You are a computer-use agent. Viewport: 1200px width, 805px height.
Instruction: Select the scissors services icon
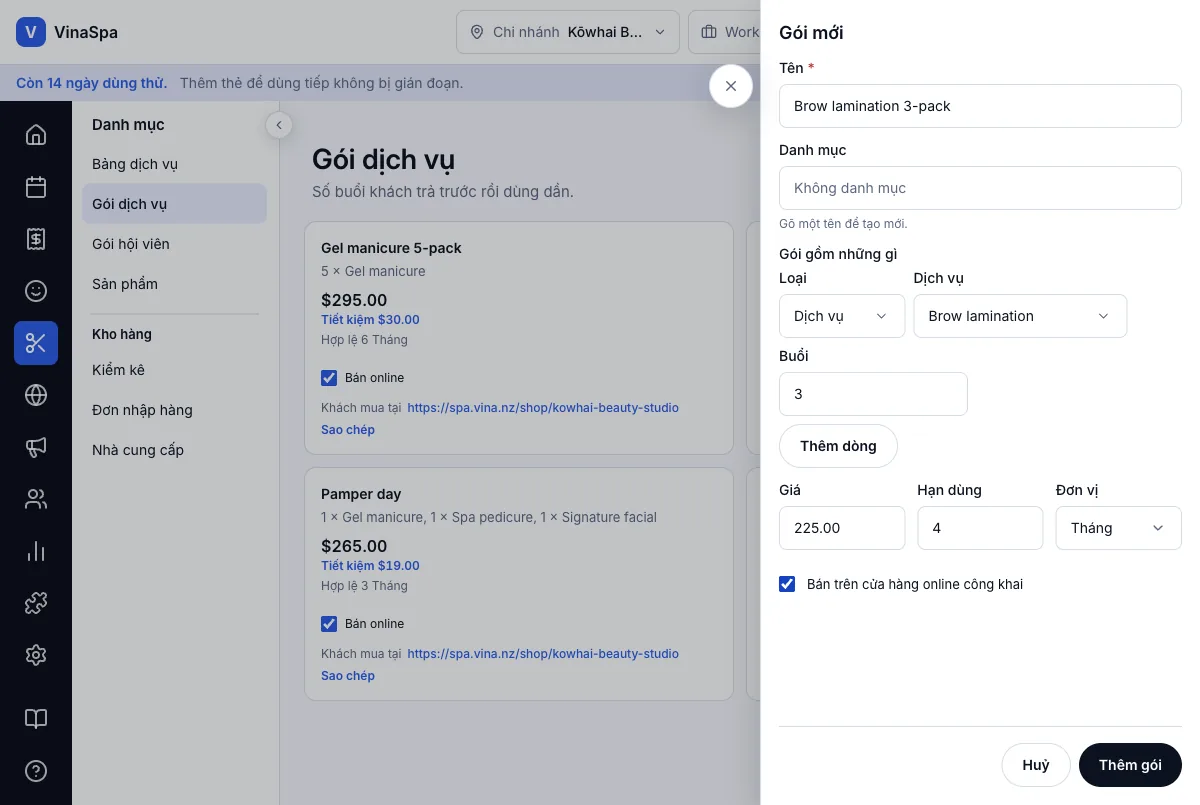point(36,343)
